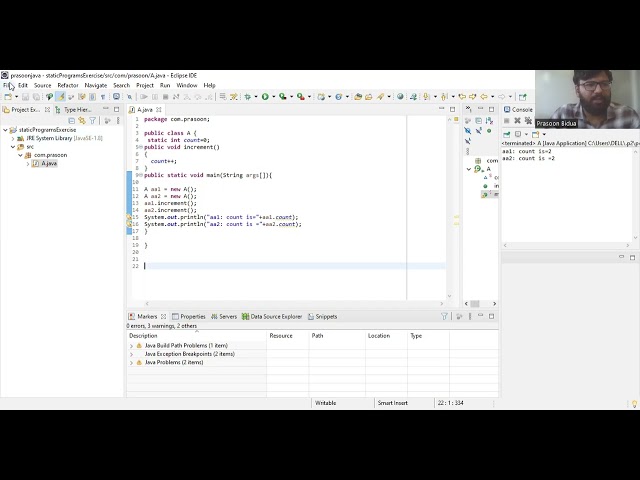Click the Coverage run icon in toolbar
This screenshot has height=480, width=640.
coord(282,97)
